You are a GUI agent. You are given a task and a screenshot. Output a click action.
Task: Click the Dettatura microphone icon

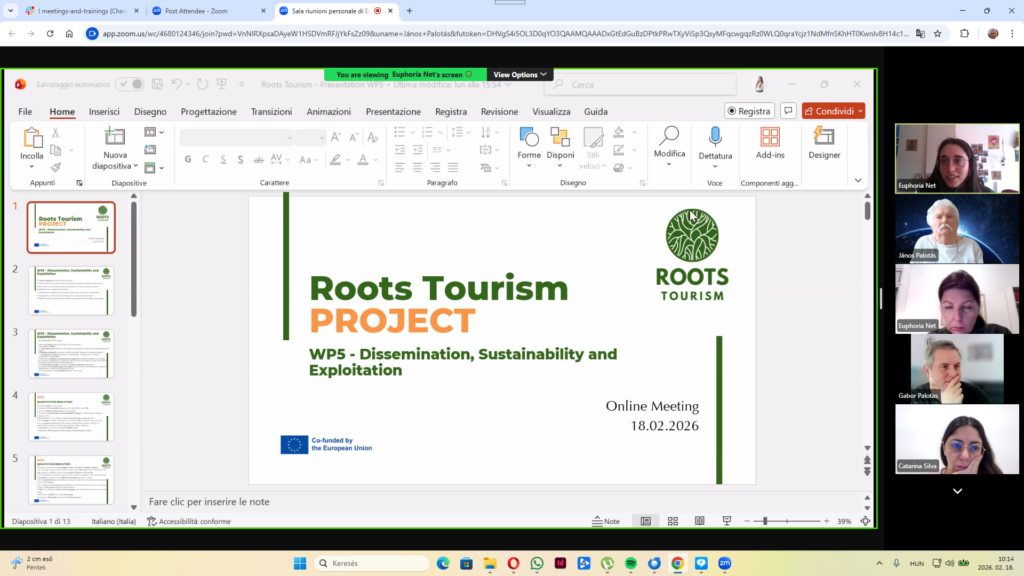pyautogui.click(x=715, y=137)
